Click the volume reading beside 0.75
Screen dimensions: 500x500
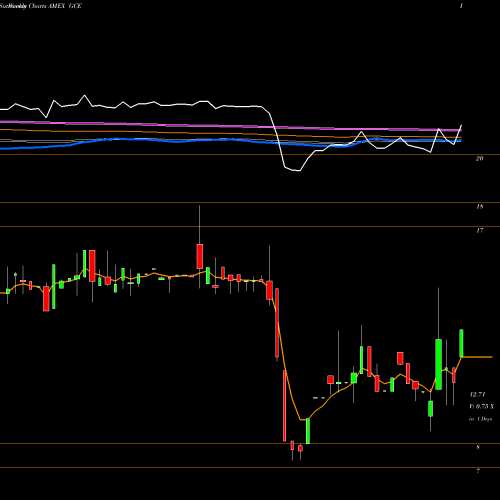[x=482, y=407]
